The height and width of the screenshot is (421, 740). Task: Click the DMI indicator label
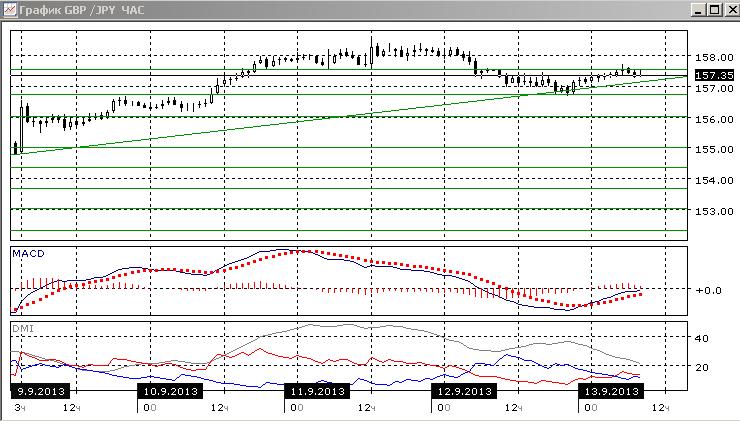pyautogui.click(x=23, y=328)
